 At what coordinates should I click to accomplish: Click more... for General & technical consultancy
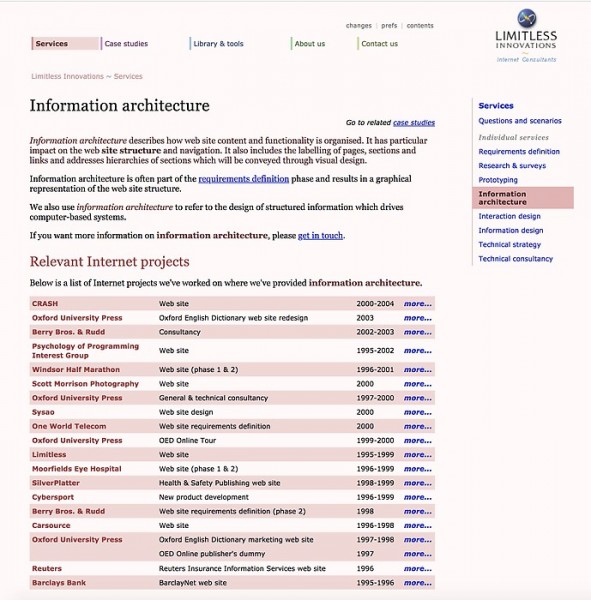[x=418, y=398]
